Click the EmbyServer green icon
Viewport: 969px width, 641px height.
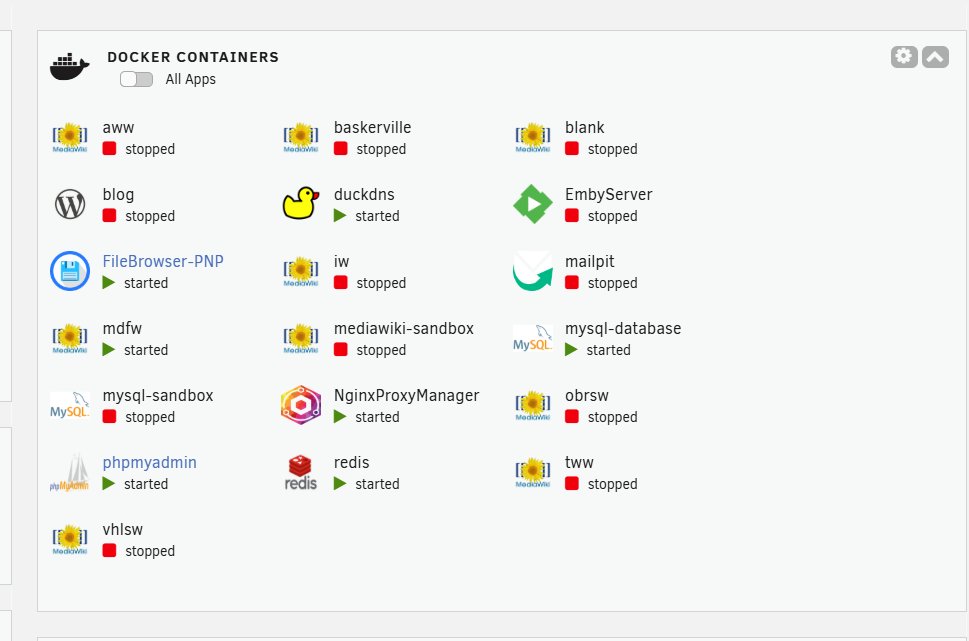click(533, 204)
